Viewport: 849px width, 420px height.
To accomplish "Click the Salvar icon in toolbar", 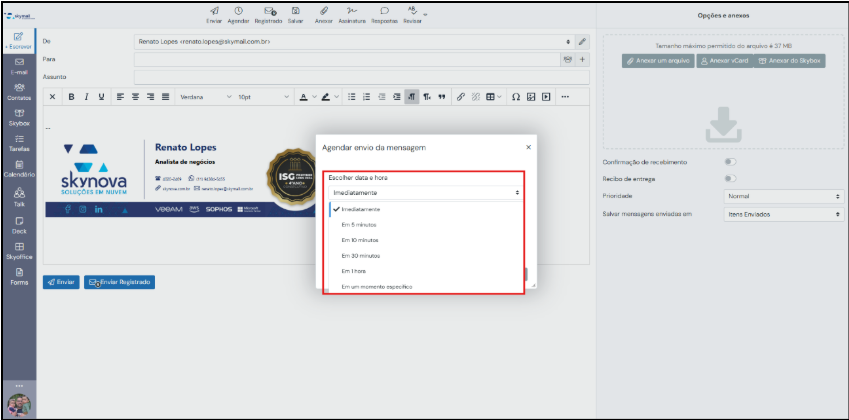I will (295, 11).
